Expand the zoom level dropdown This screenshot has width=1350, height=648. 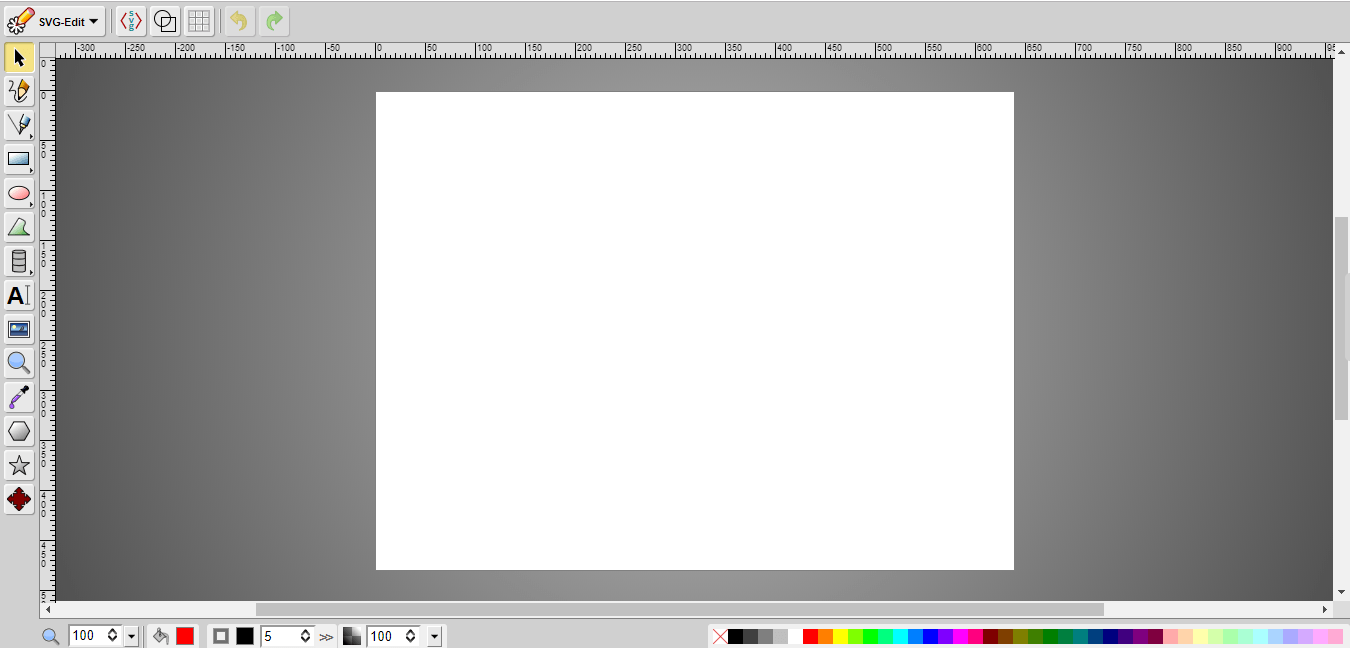click(131, 636)
